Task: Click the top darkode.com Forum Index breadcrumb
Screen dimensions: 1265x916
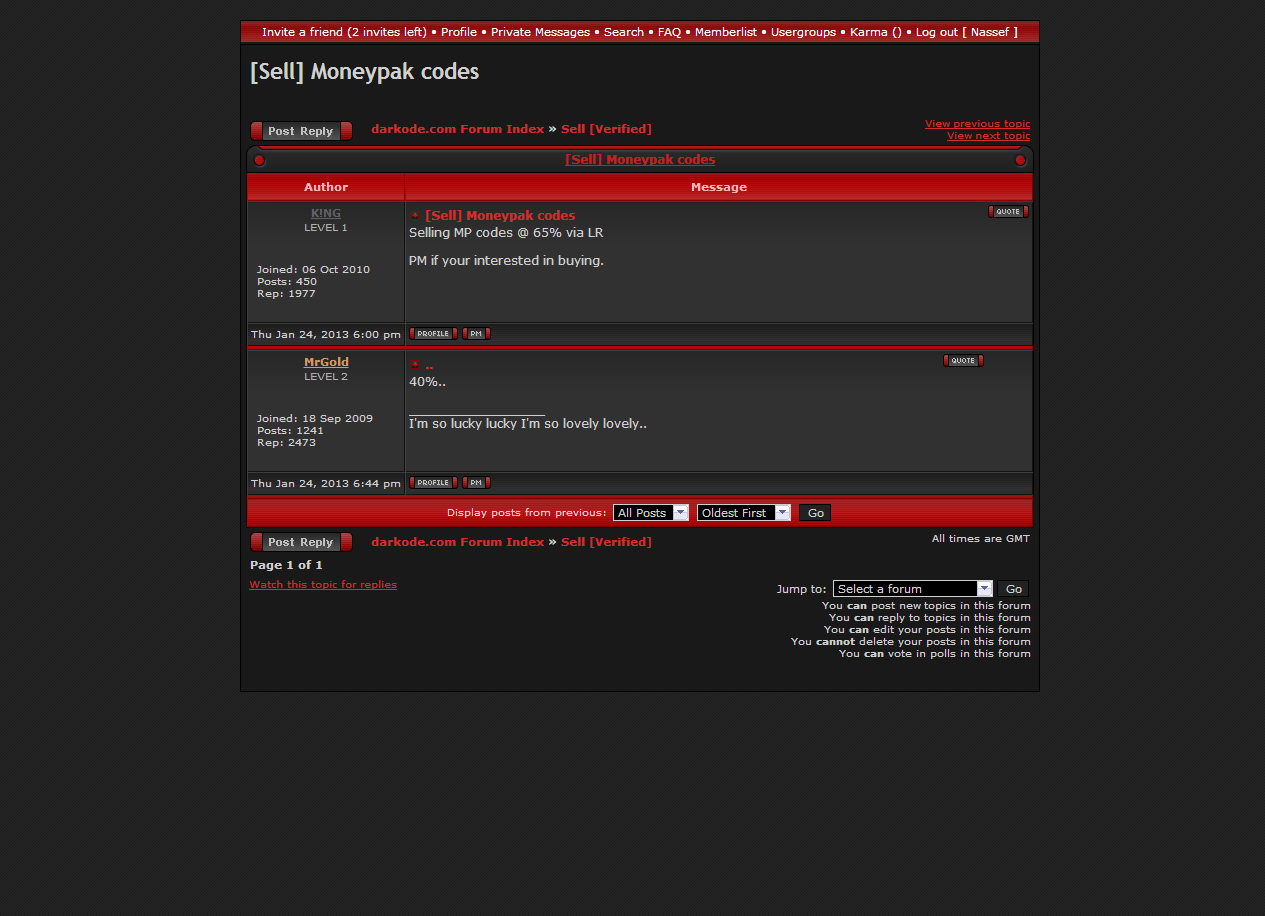Action: click(457, 129)
